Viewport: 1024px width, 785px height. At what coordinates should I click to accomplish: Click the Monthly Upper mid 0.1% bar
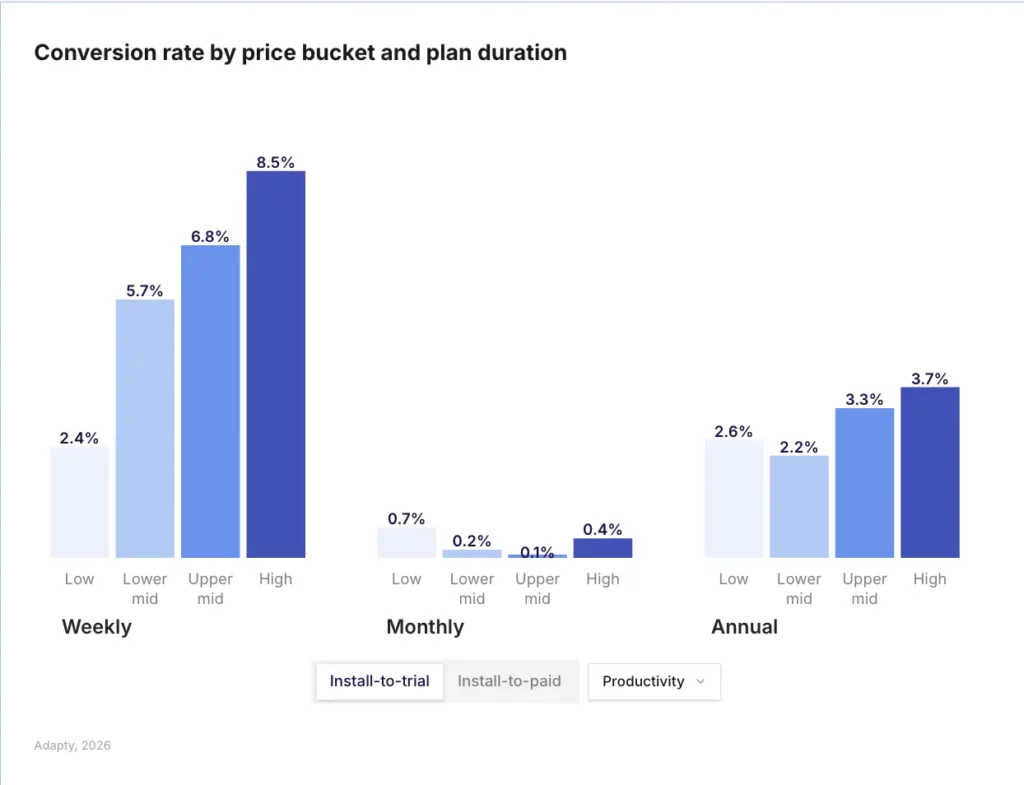click(537, 555)
